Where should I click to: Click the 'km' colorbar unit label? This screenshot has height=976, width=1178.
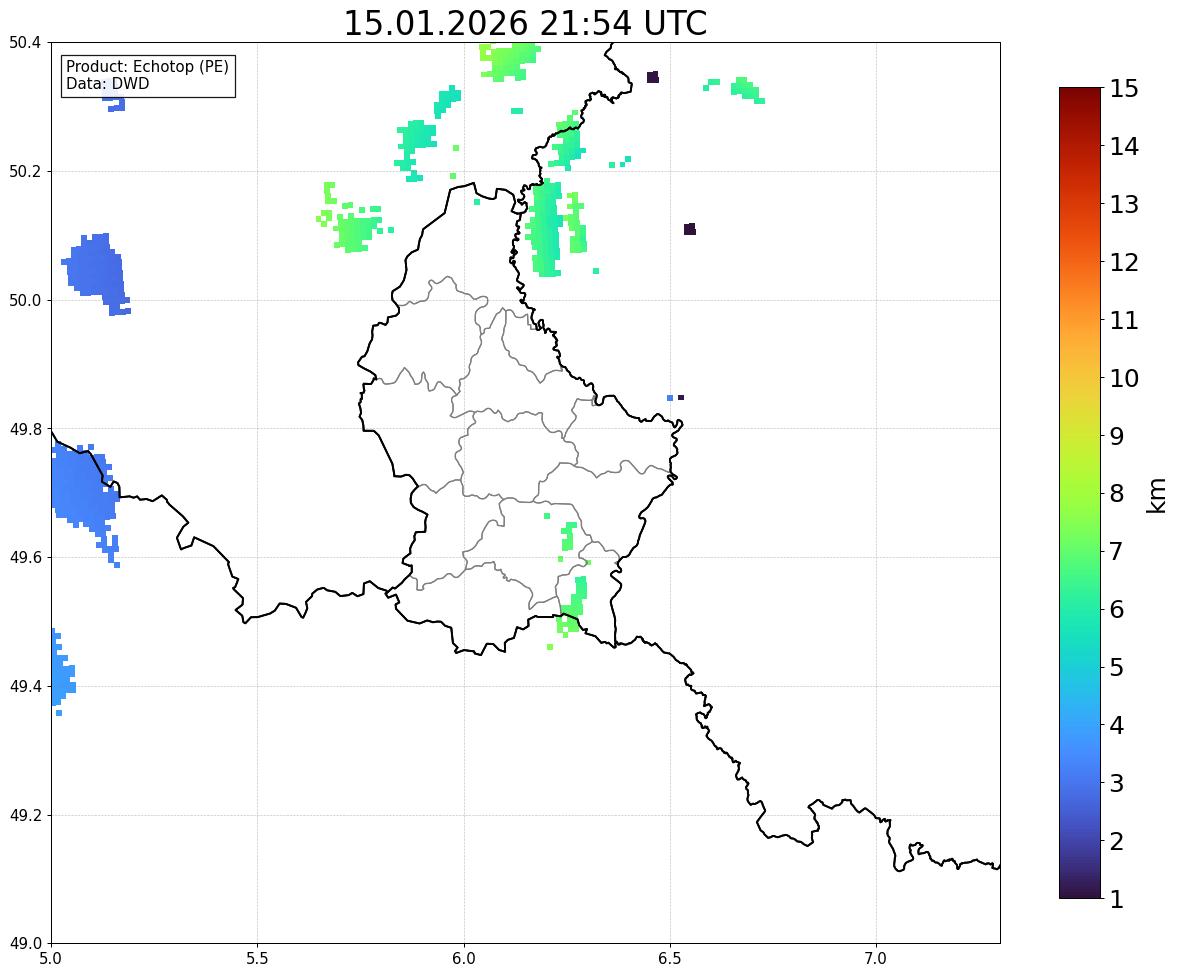coord(1157,495)
